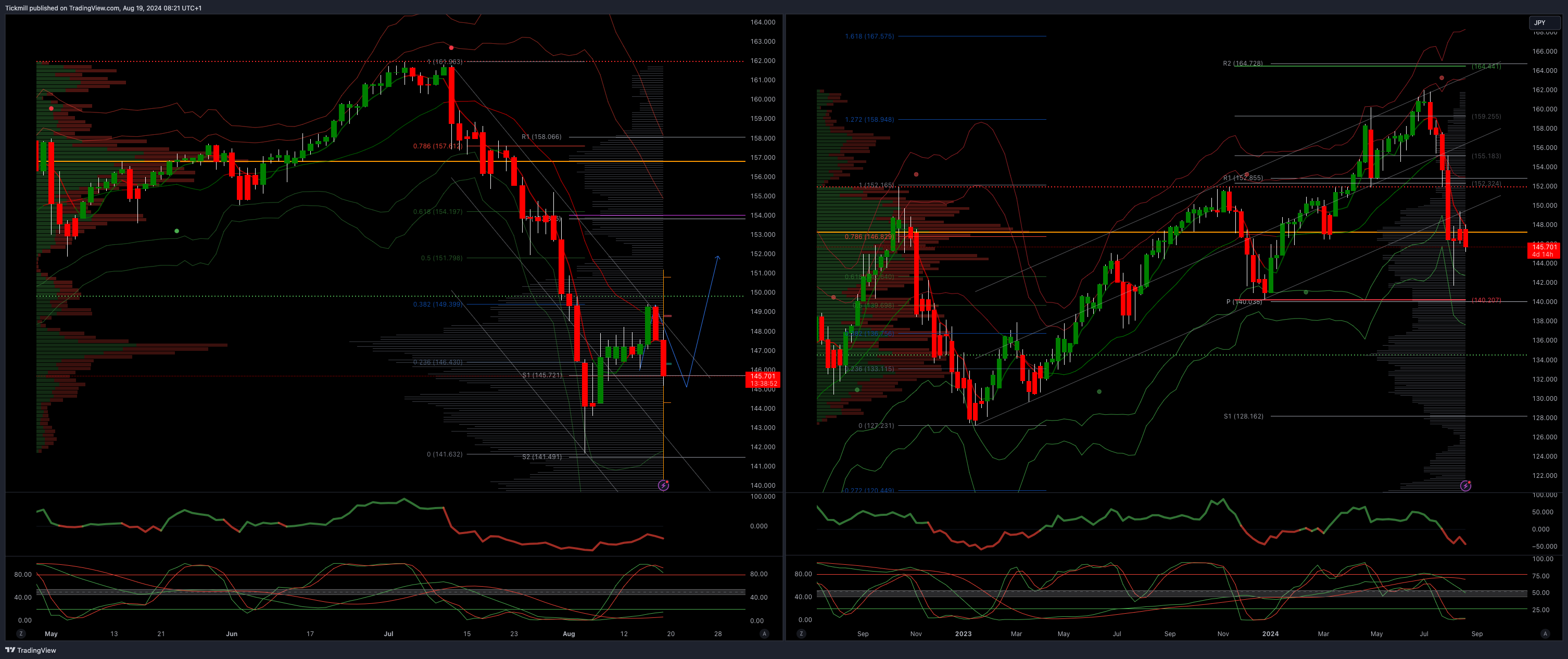Click the 2024 label on right time axis
The width and height of the screenshot is (1568, 659).
click(x=1270, y=633)
